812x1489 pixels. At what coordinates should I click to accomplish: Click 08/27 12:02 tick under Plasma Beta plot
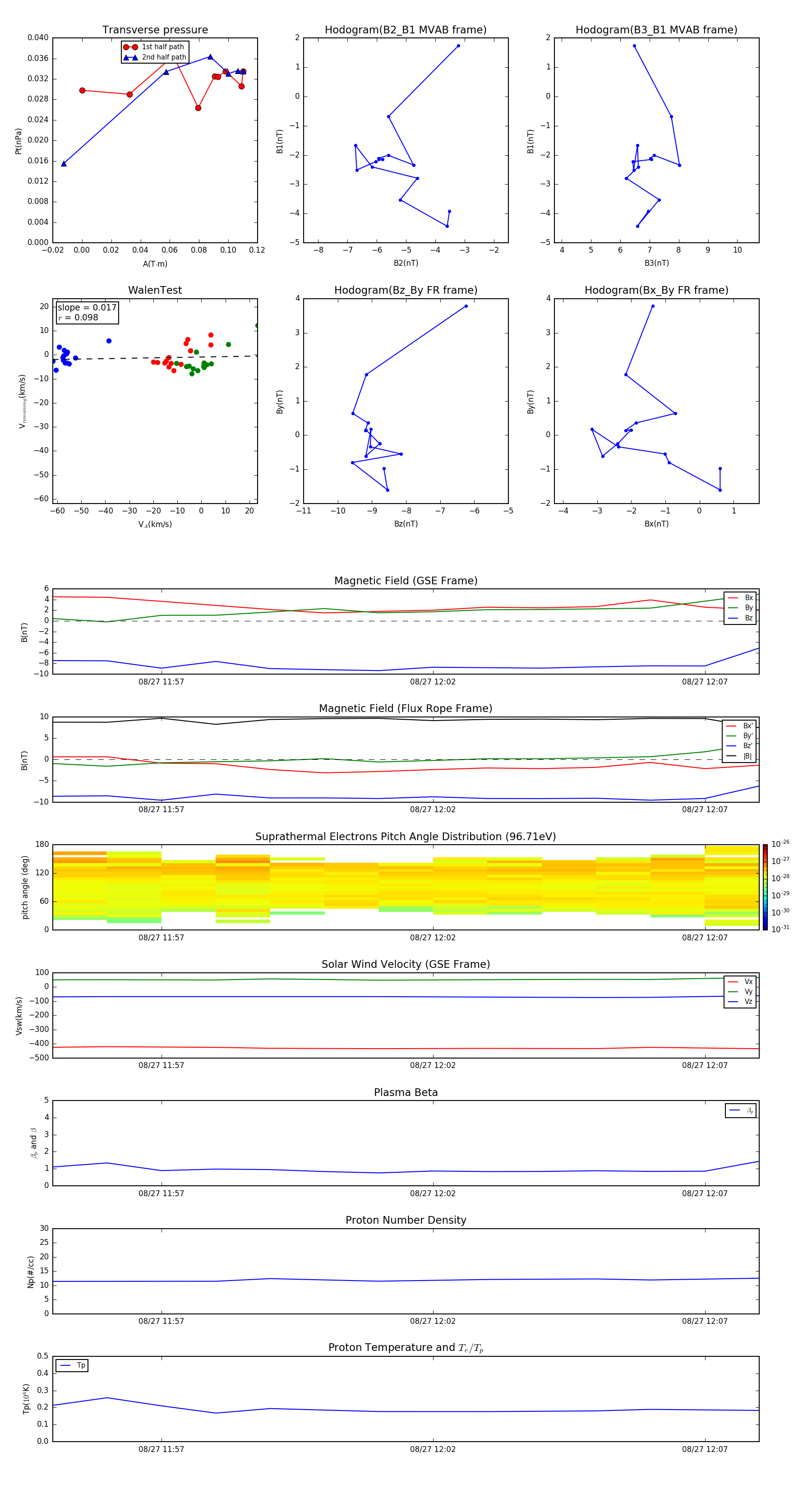433,1193
